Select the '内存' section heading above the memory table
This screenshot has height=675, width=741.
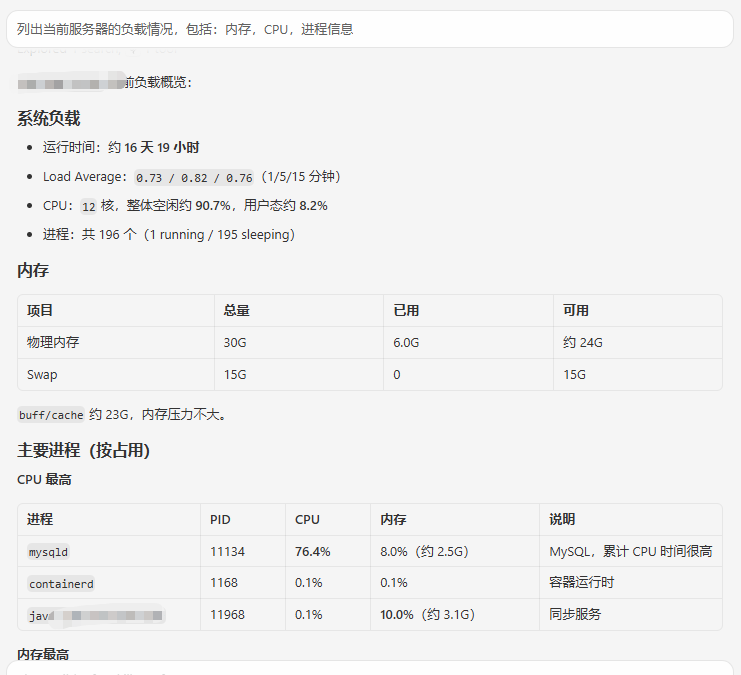(x=33, y=270)
